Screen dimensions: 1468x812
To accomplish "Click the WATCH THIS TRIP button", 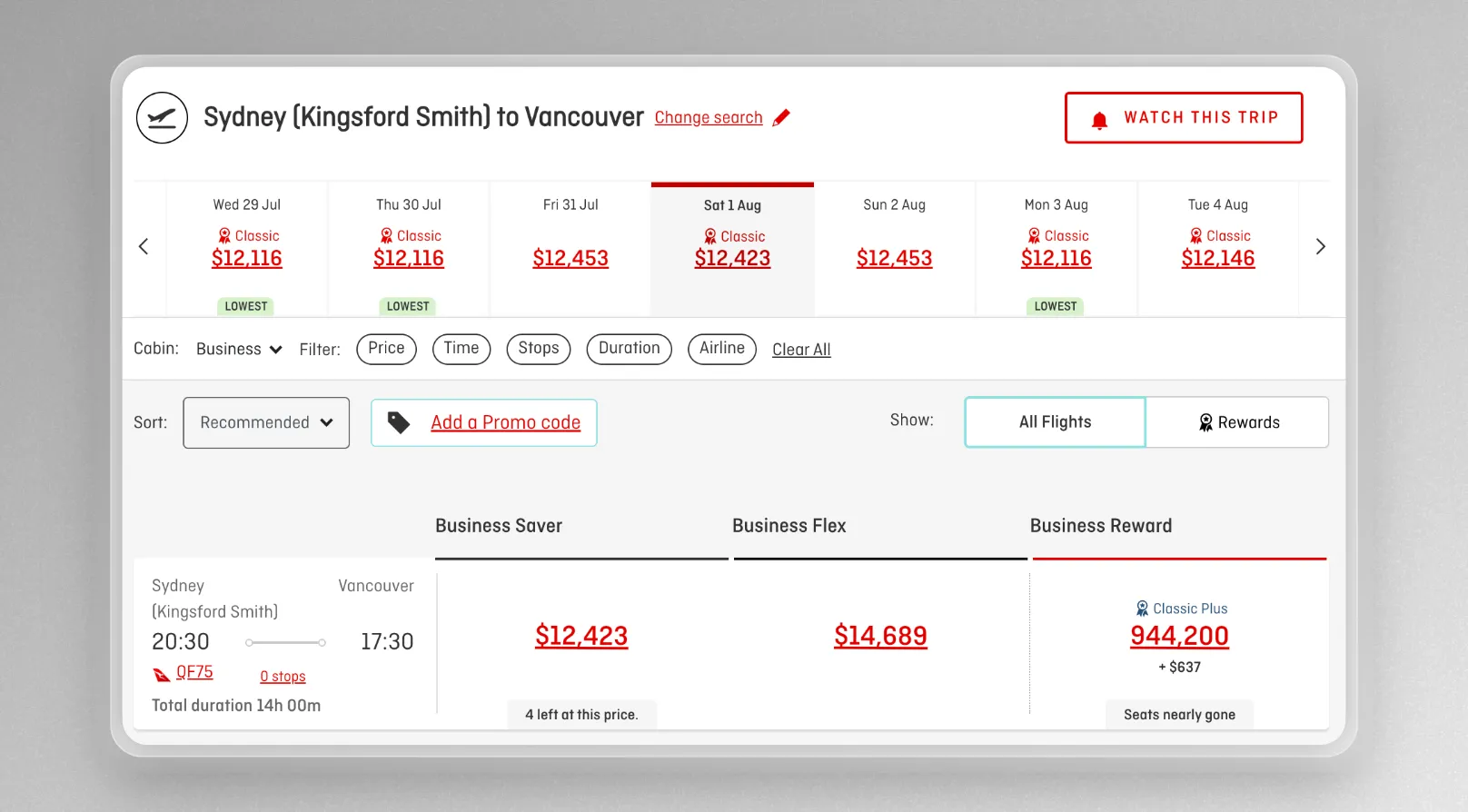I will click(1184, 118).
